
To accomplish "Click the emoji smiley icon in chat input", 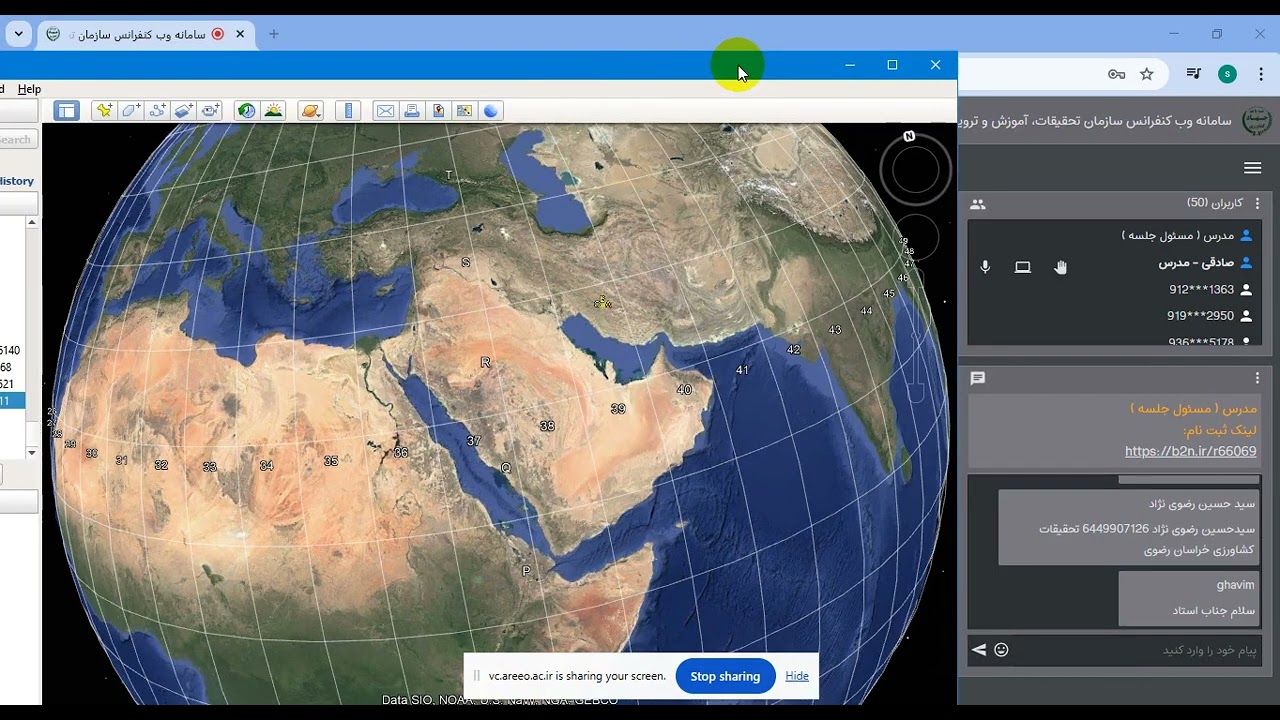I will [x=1001, y=650].
